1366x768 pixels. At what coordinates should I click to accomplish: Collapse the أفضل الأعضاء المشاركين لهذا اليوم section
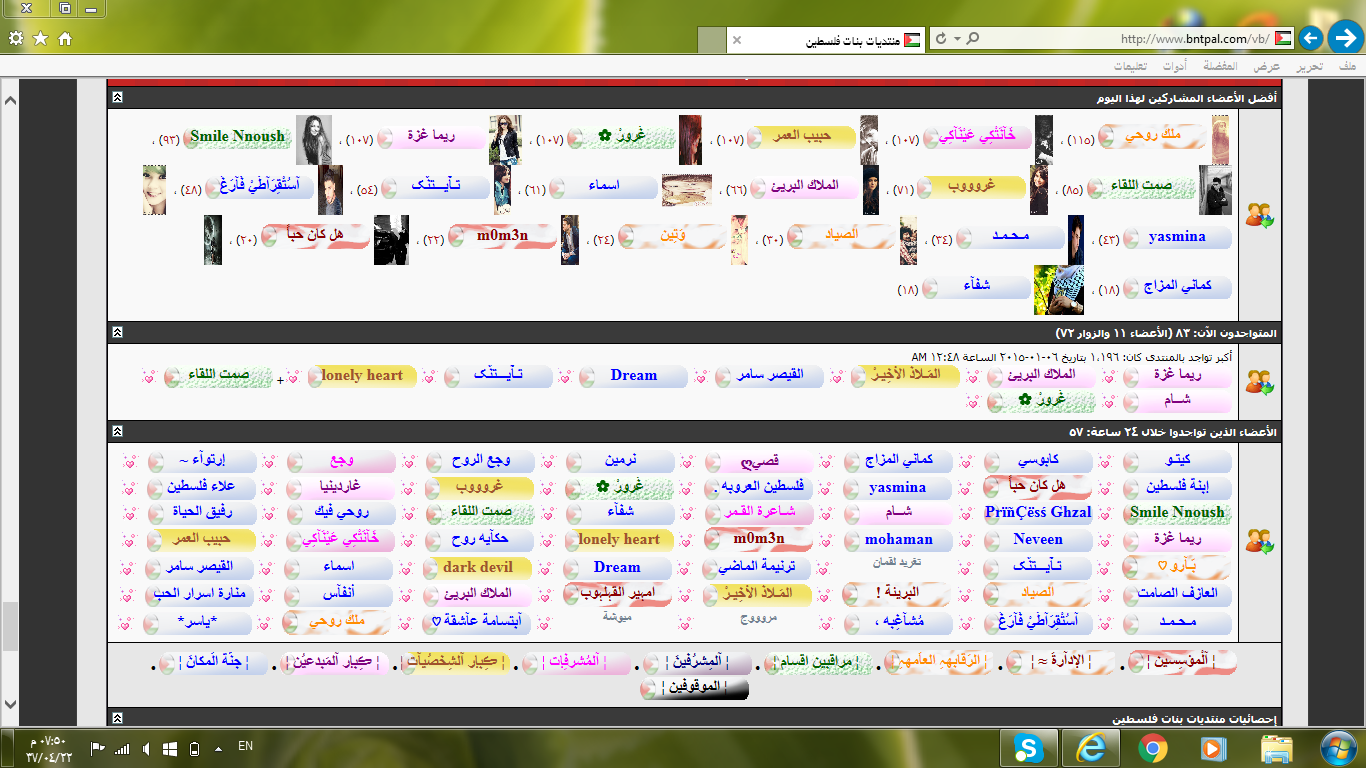click(x=117, y=97)
